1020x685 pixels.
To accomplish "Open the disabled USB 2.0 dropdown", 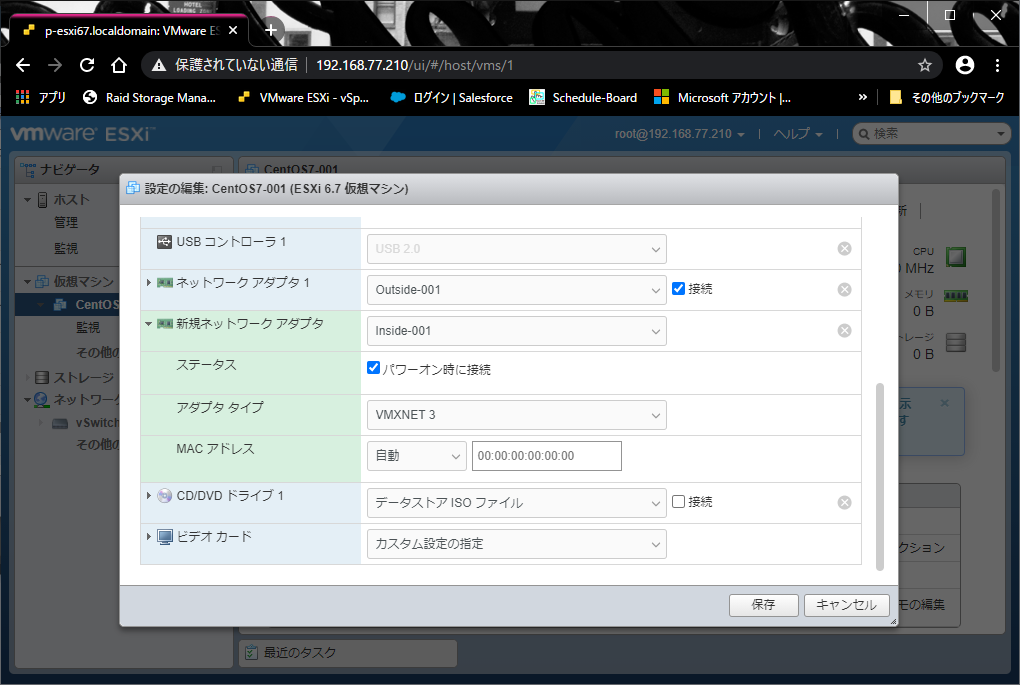I will pyautogui.click(x=517, y=248).
